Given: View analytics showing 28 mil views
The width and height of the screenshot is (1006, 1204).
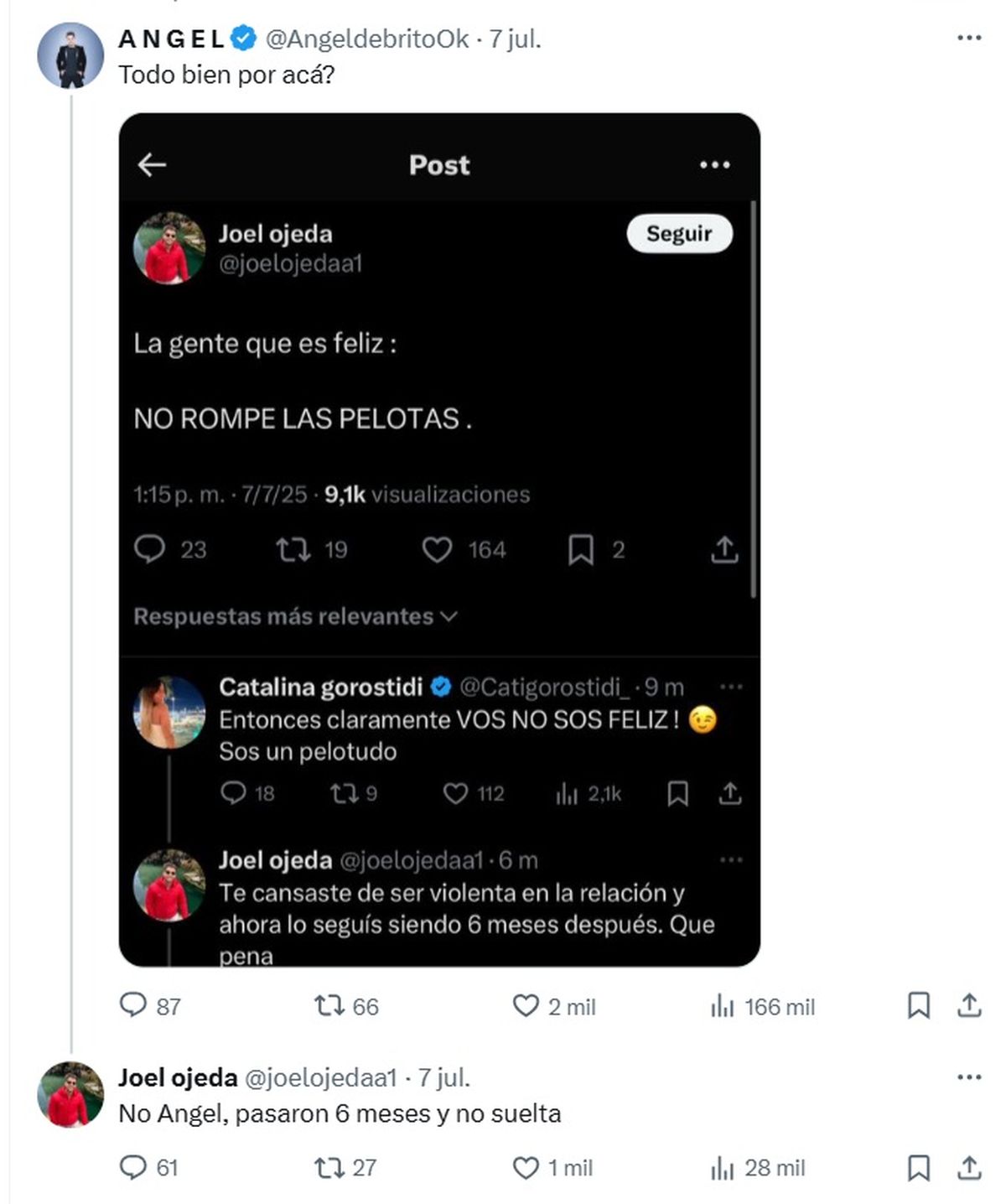Looking at the screenshot, I should coord(757,1167).
